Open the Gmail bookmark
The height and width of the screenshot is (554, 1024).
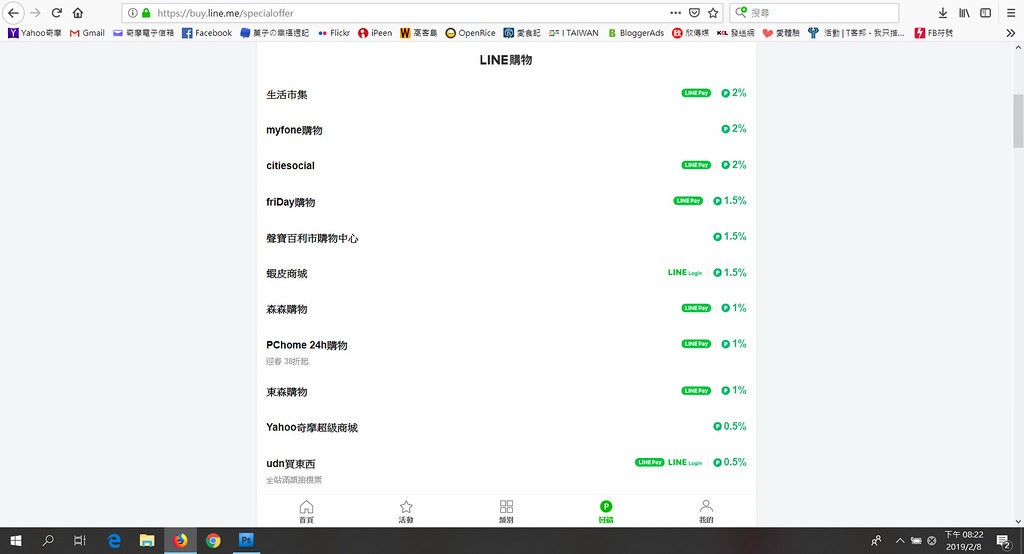87,33
